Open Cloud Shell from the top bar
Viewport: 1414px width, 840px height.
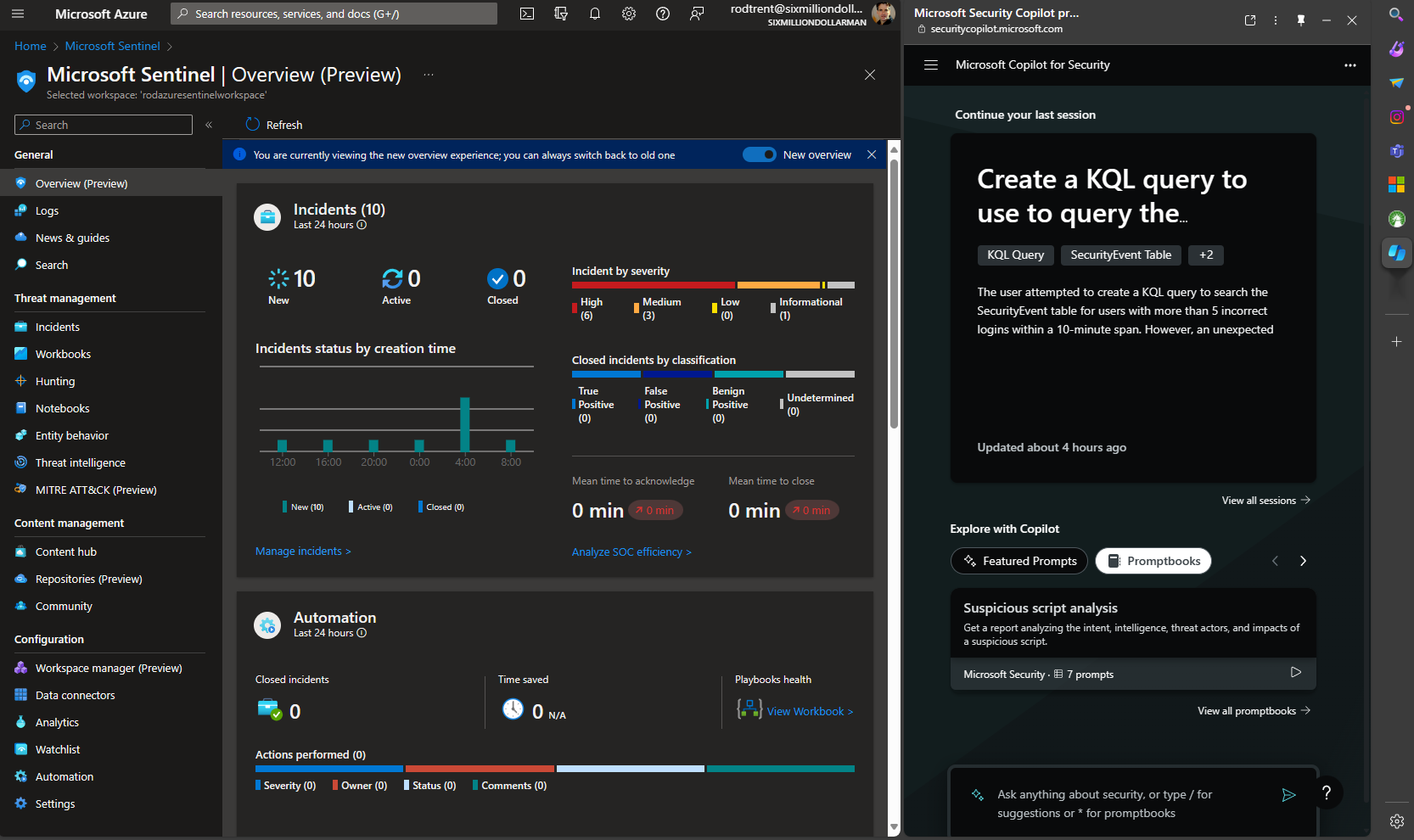point(527,14)
